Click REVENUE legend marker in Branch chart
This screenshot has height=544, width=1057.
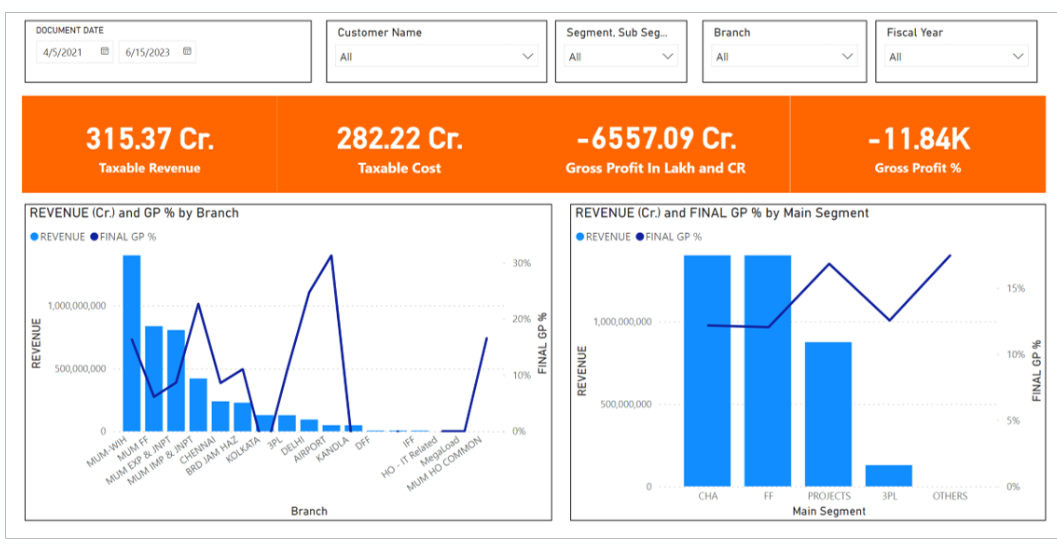tap(35, 237)
